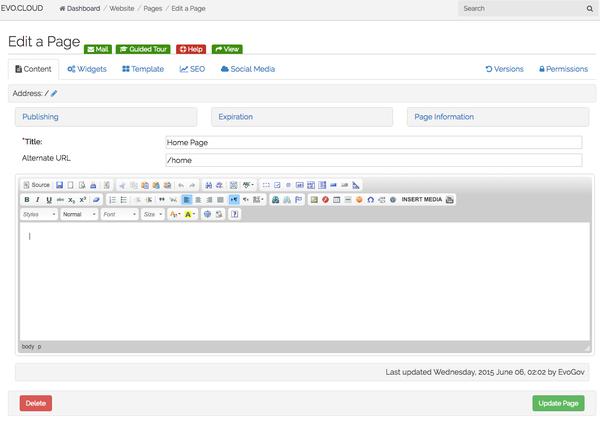Click the editor help question mark icon

[x=235, y=214]
